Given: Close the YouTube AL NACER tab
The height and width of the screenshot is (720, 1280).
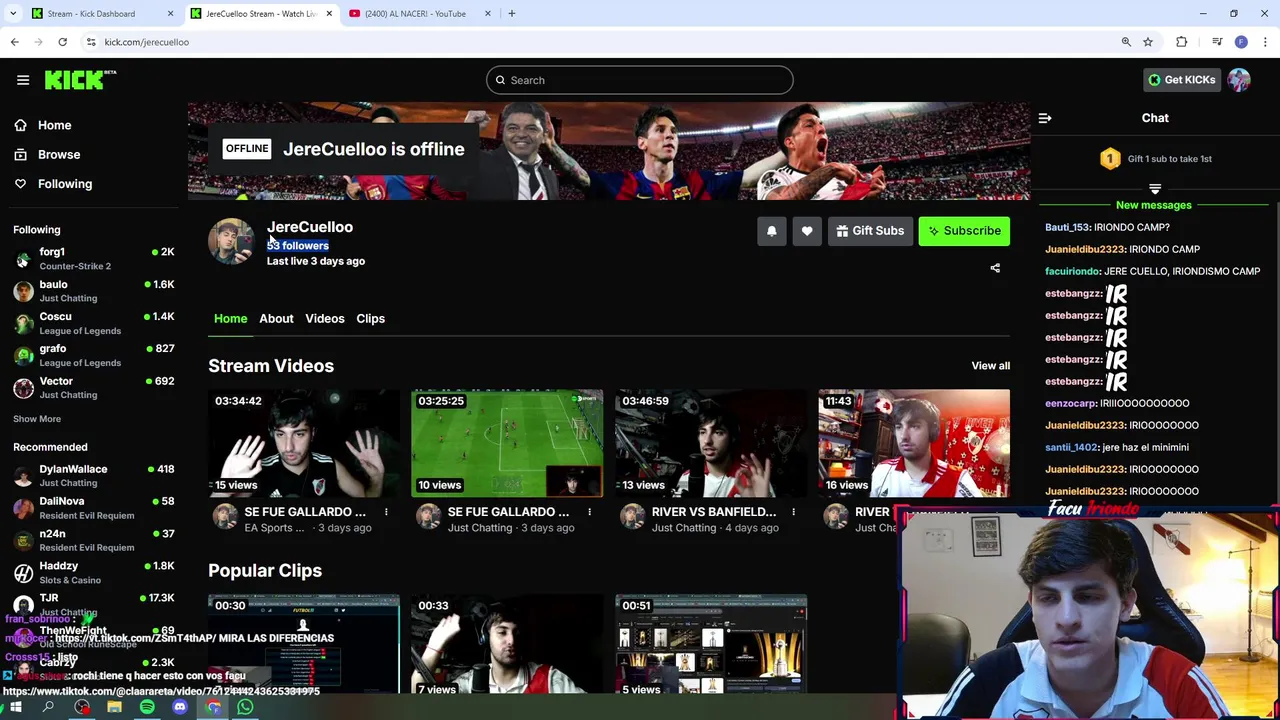Looking at the screenshot, I should (x=488, y=14).
